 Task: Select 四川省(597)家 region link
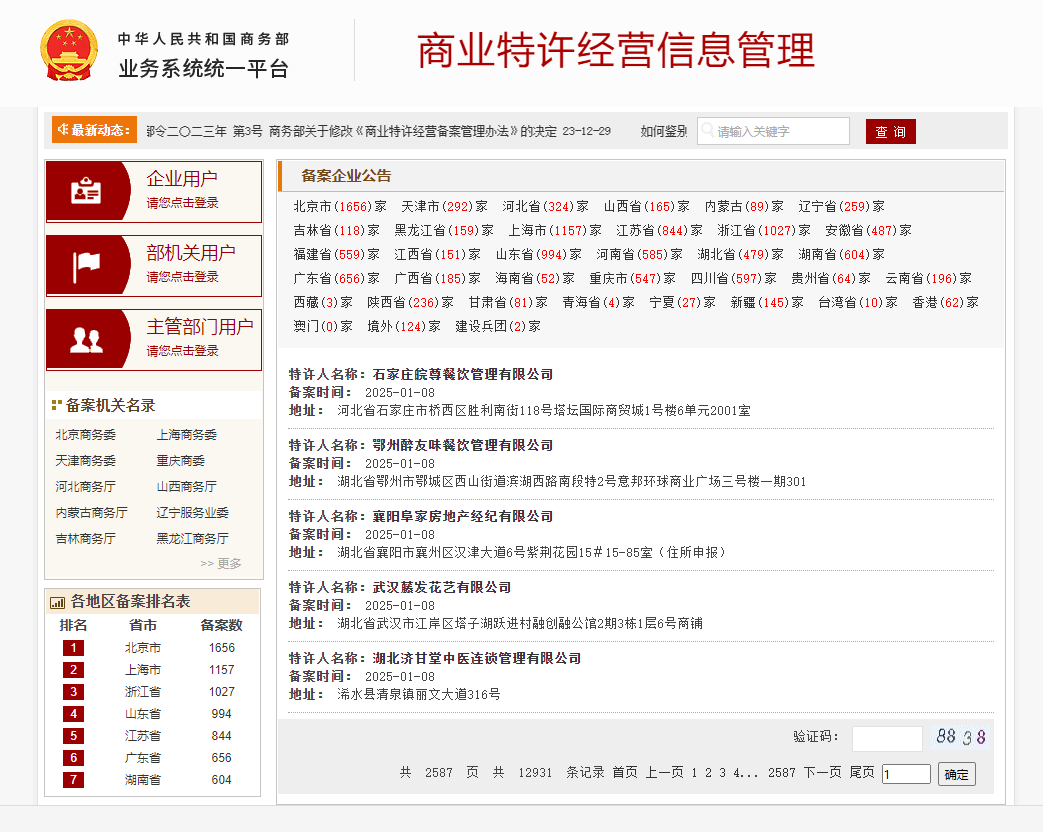pos(734,278)
